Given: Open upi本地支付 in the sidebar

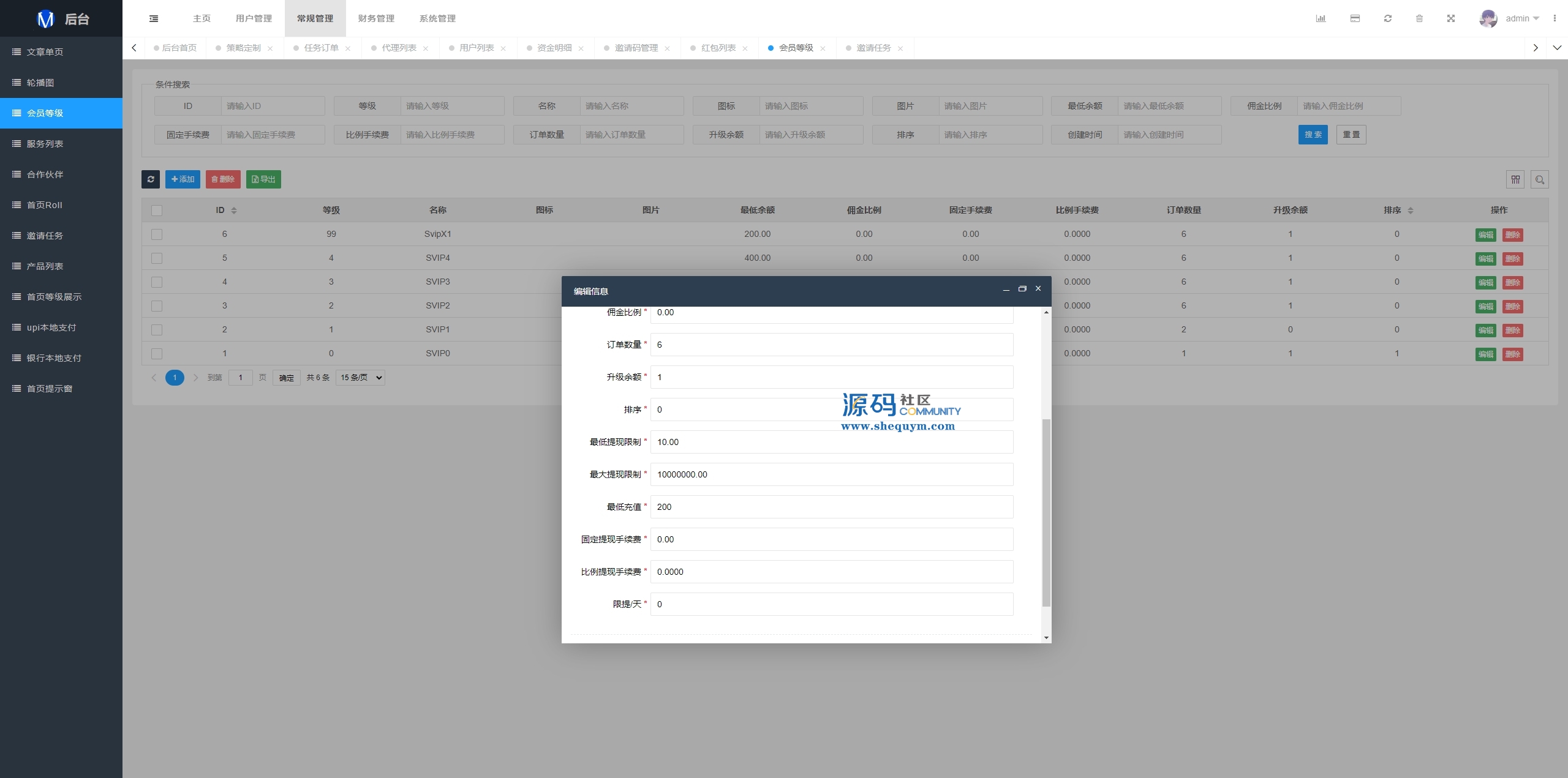Looking at the screenshot, I should coord(61,327).
